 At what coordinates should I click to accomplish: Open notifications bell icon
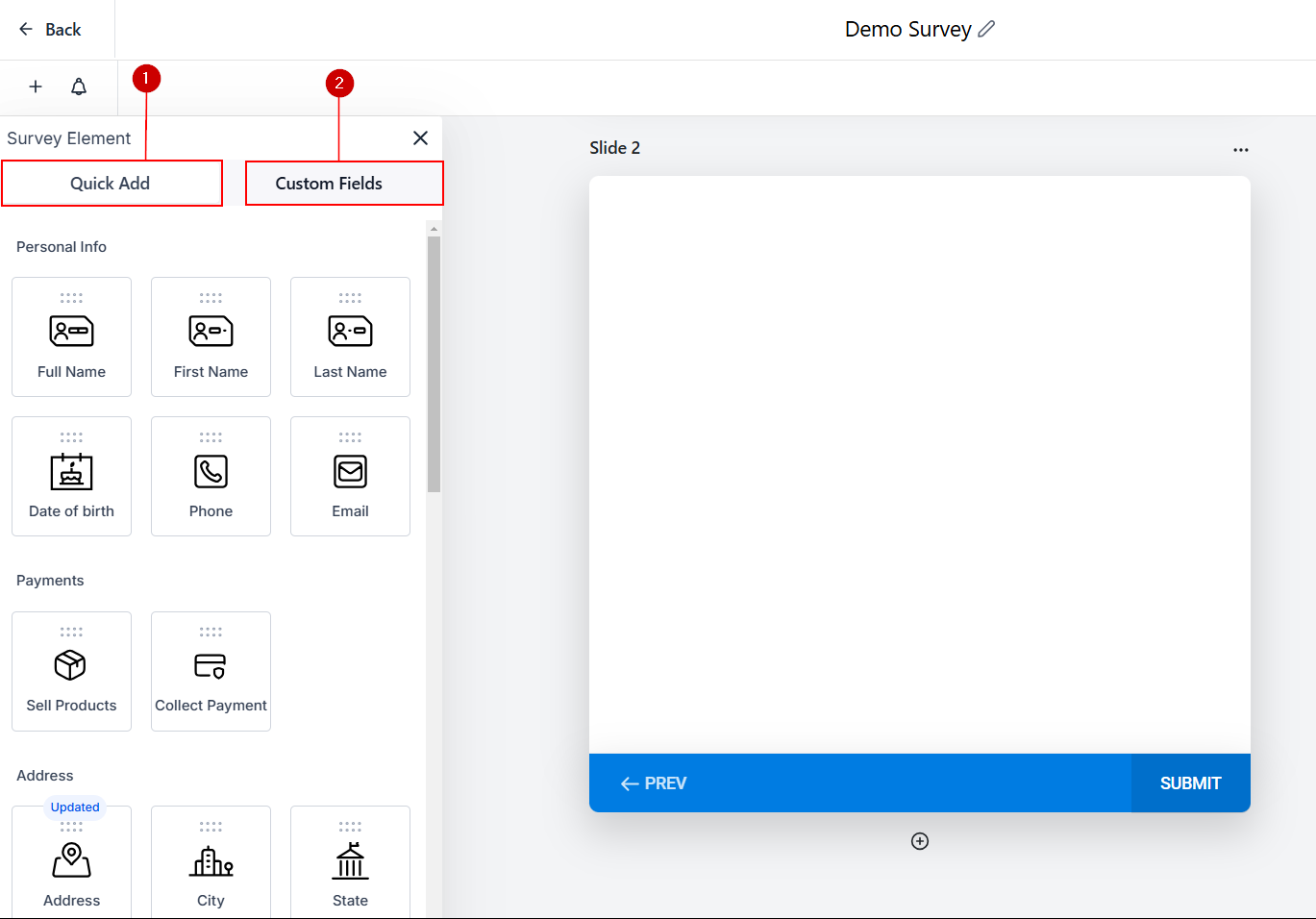[79, 87]
